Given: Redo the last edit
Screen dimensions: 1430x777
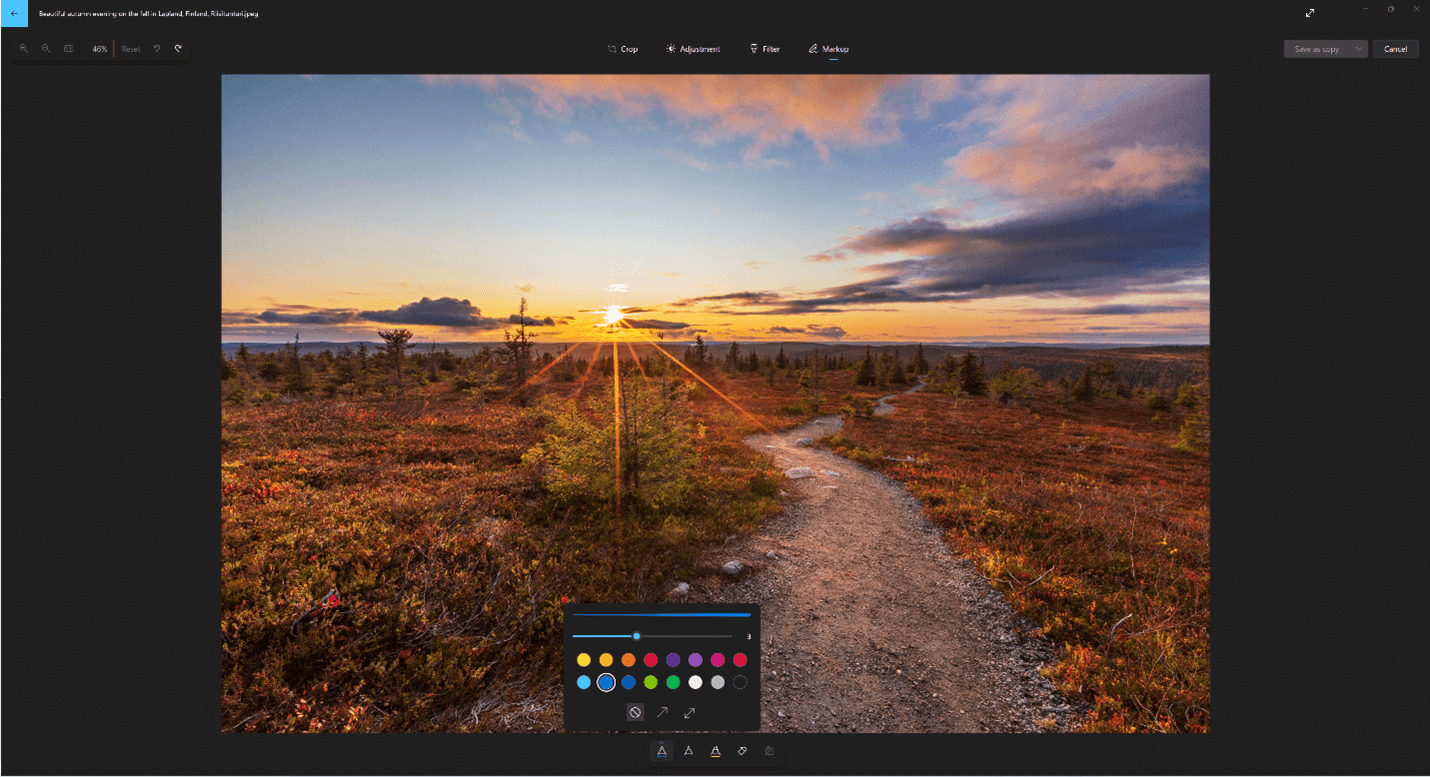Looking at the screenshot, I should tap(179, 48).
